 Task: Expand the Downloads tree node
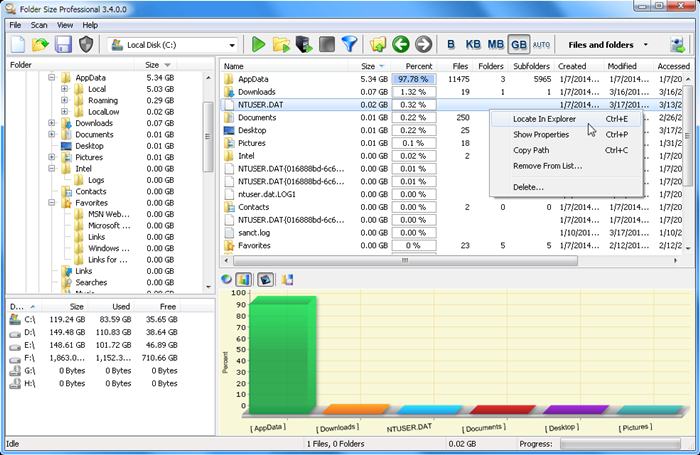click(52, 123)
